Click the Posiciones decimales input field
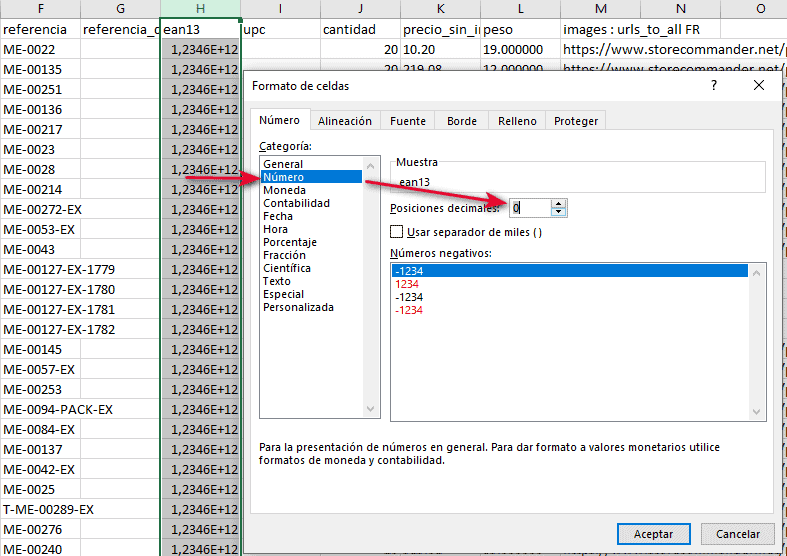This screenshot has height=556, width=787. (529, 208)
